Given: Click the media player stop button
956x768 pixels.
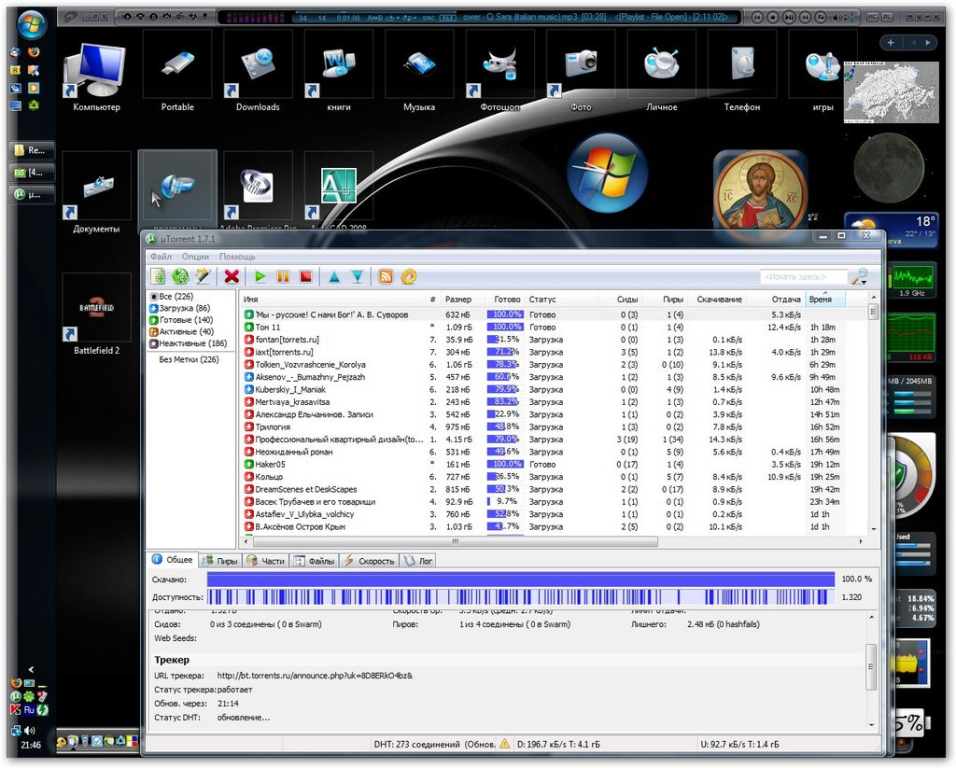Looking at the screenshot, I should pos(772,18).
